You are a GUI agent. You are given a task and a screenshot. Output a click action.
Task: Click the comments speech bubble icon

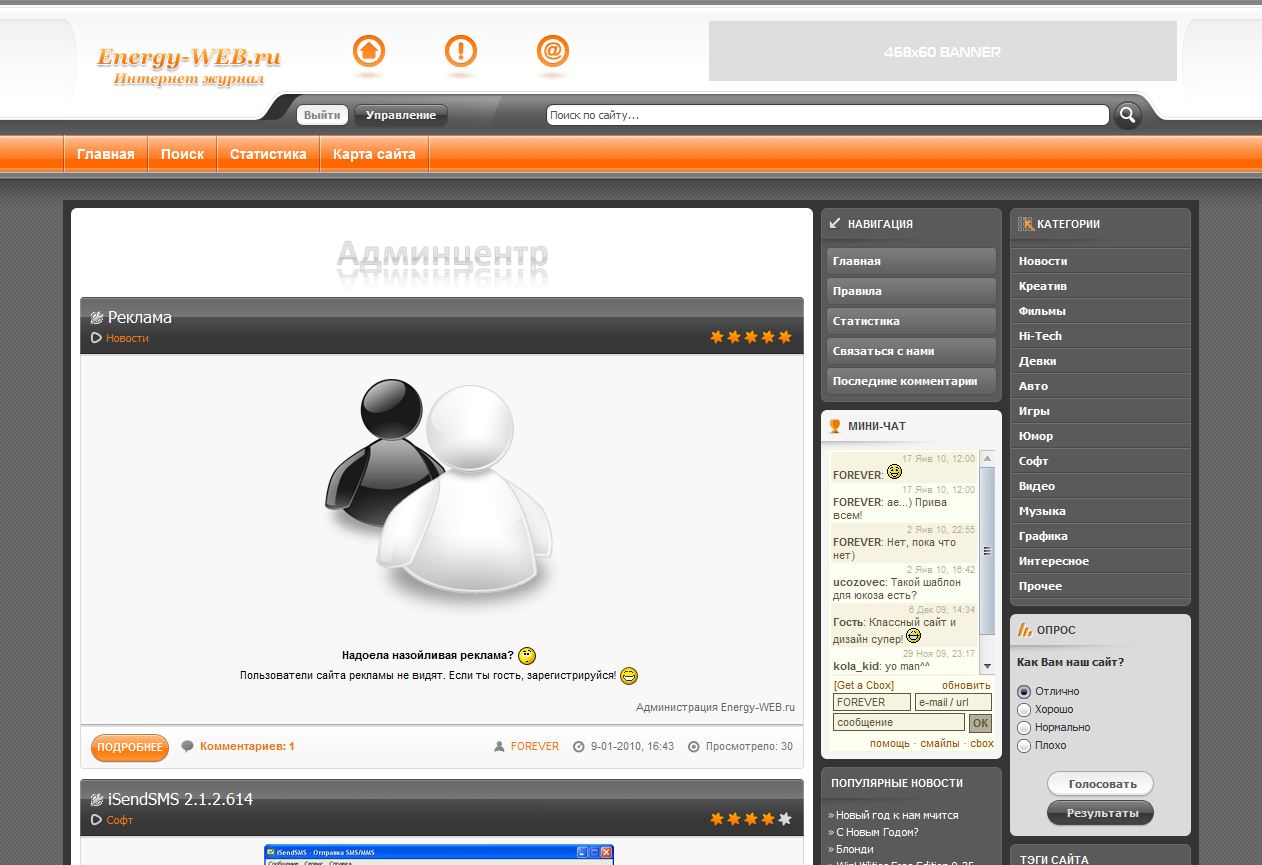(187, 746)
